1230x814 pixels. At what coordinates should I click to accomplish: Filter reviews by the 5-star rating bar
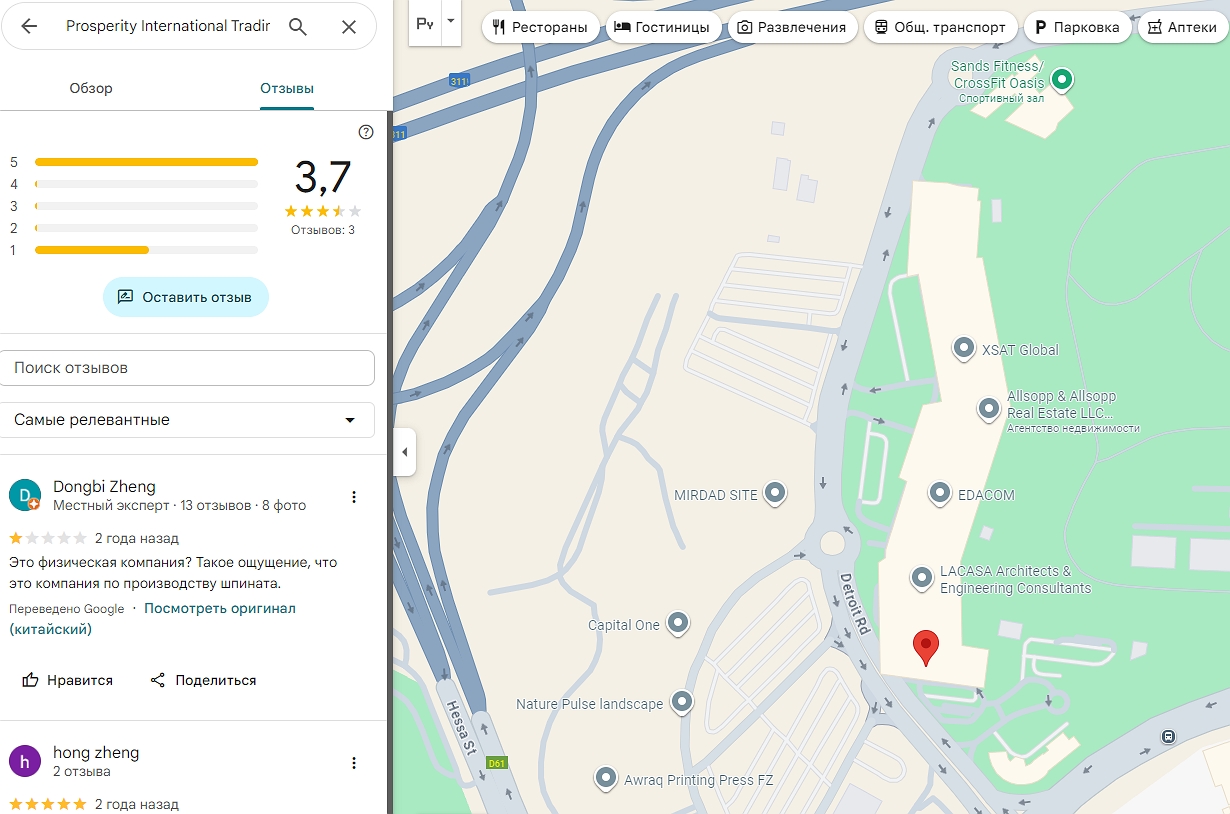146,162
